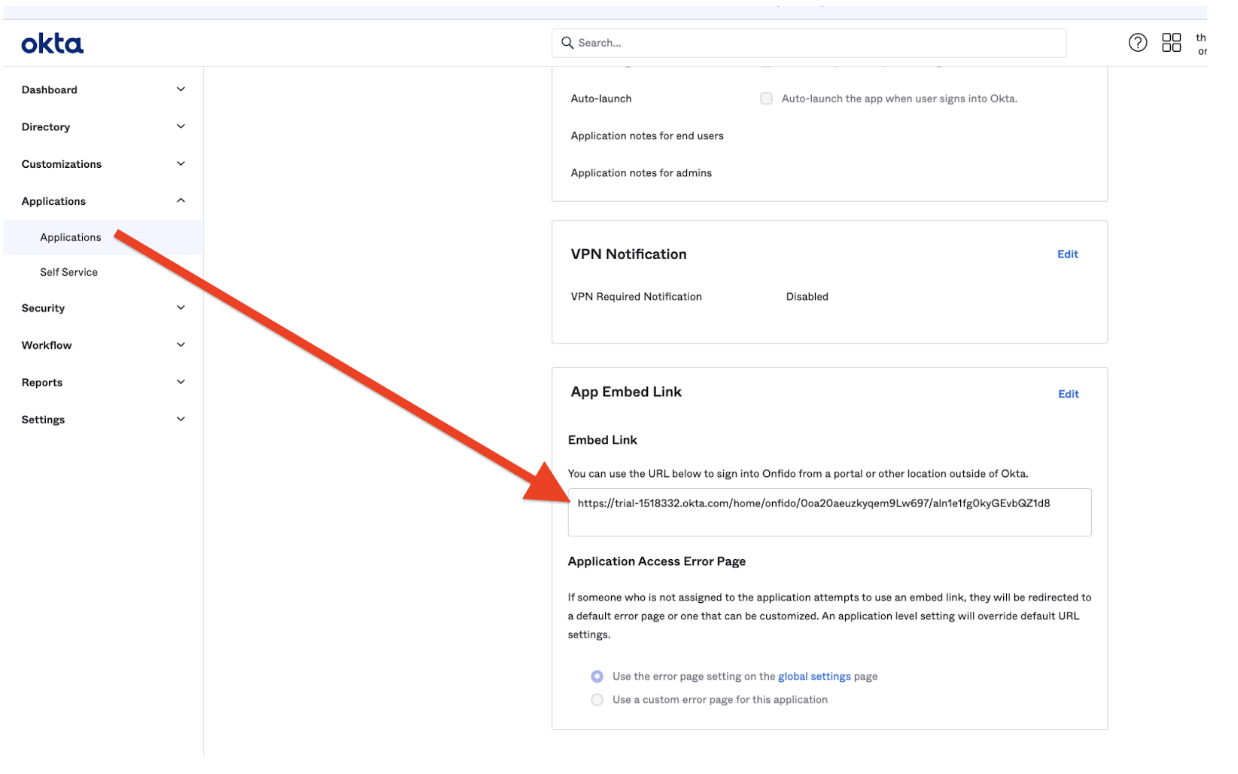Image resolution: width=1238 pixels, height=774 pixels.
Task: Edit the App Embed Link section
Action: [x=1068, y=394]
